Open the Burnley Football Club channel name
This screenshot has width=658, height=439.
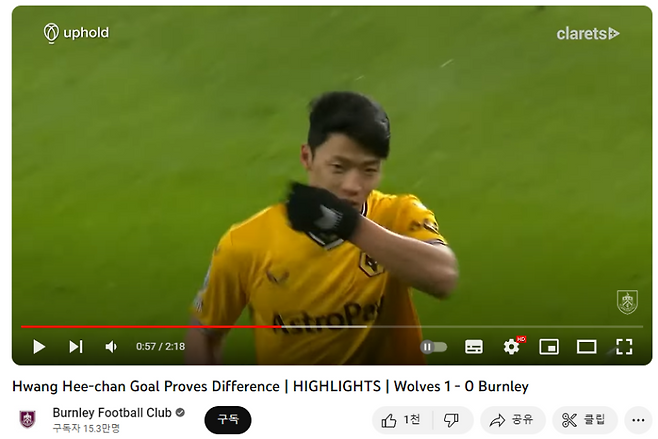(112, 413)
